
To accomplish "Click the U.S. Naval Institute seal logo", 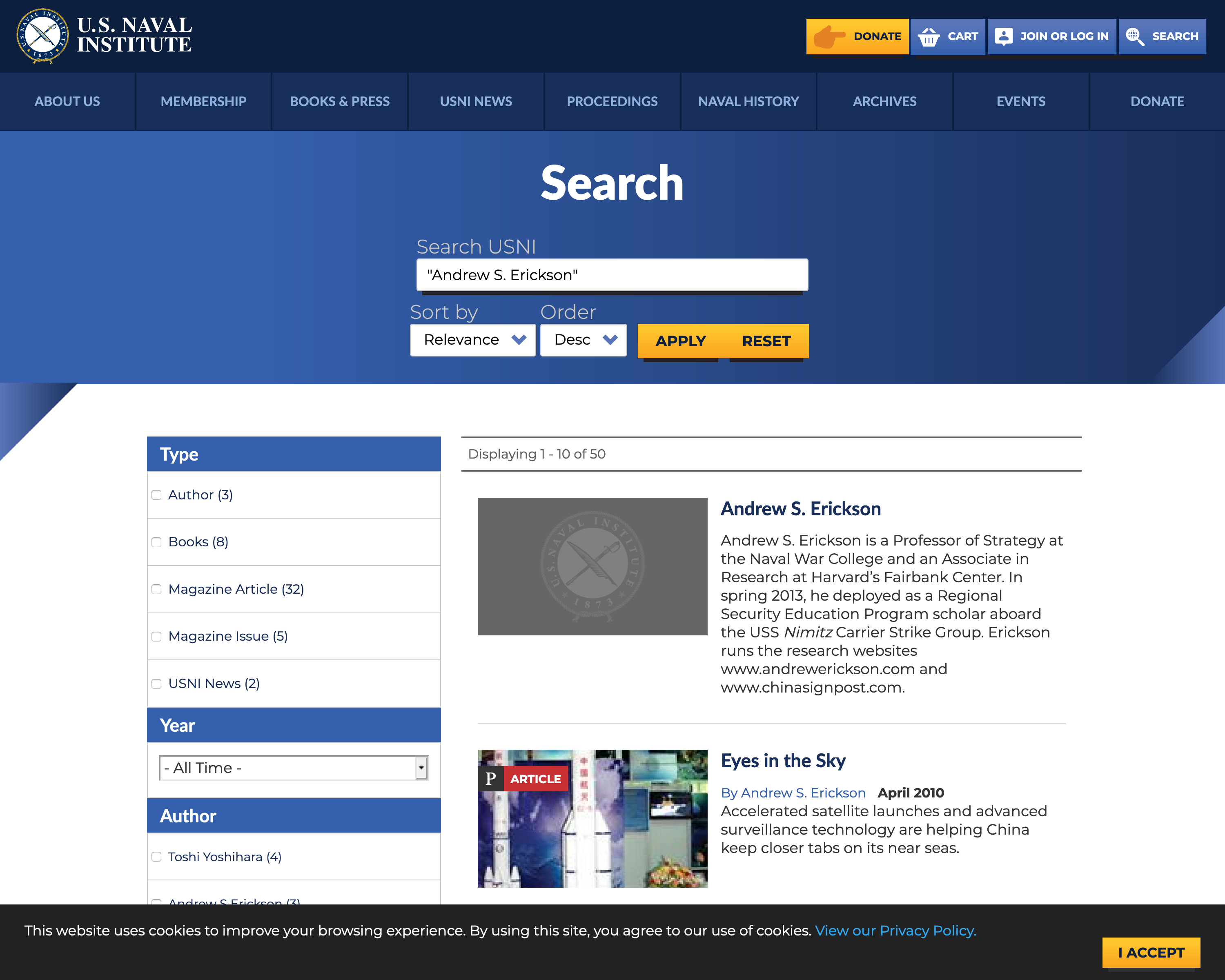I will [x=42, y=36].
